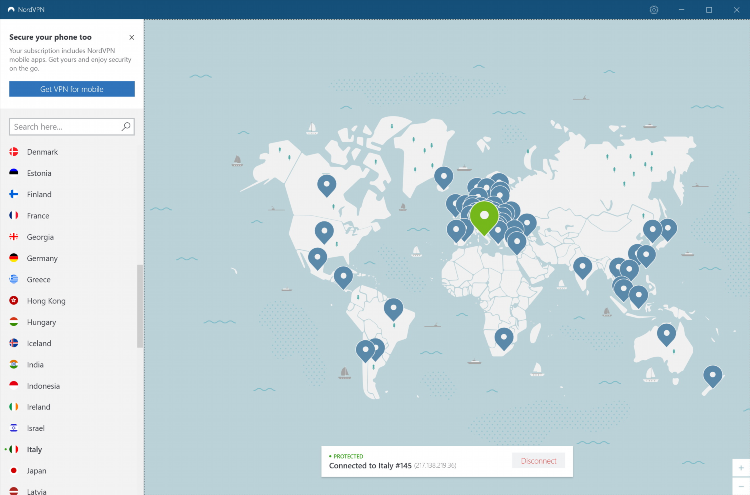750x495 pixels.
Task: Click Get VPN for mobile button
Action: coord(72,89)
